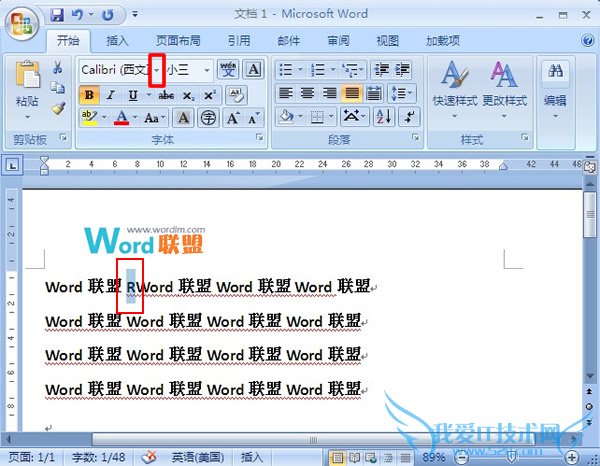Viewport: 600px width, 466px height.
Task: Copy the selection with the copy icon
Action: coord(58,88)
